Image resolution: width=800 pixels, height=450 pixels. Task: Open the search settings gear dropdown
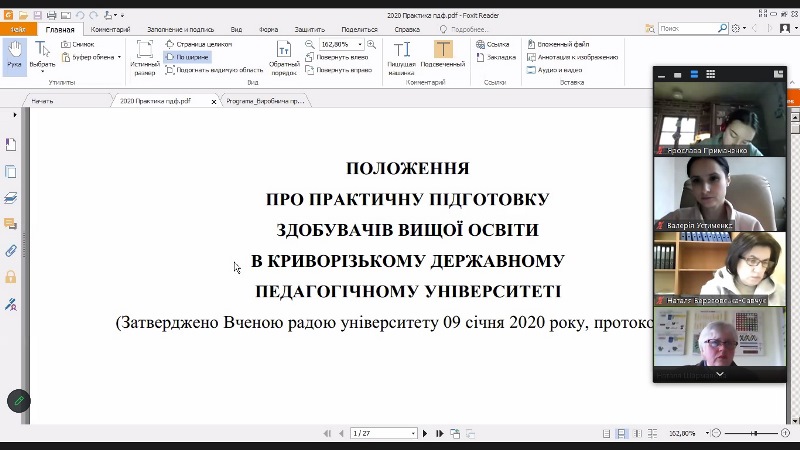click(x=738, y=29)
